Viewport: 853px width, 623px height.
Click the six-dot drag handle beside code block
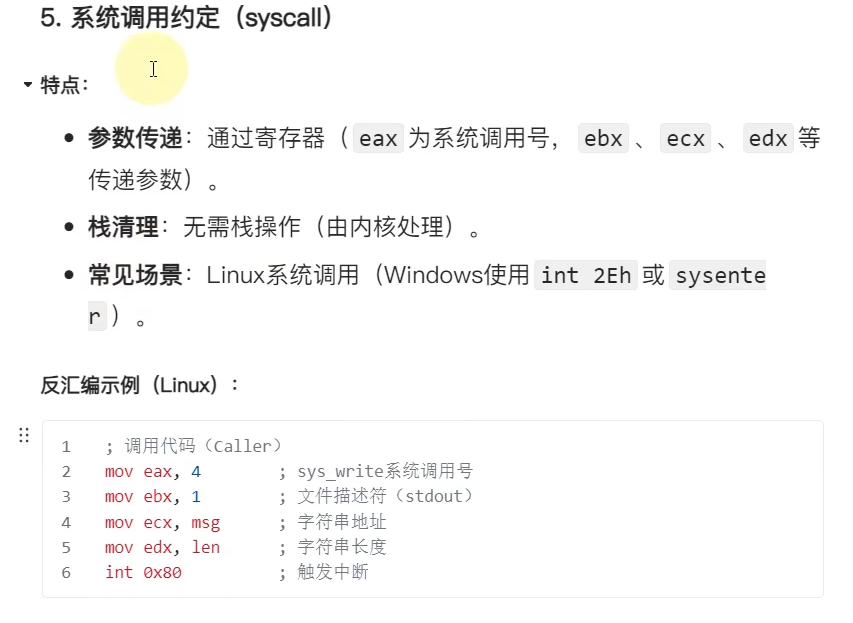tap(24, 435)
